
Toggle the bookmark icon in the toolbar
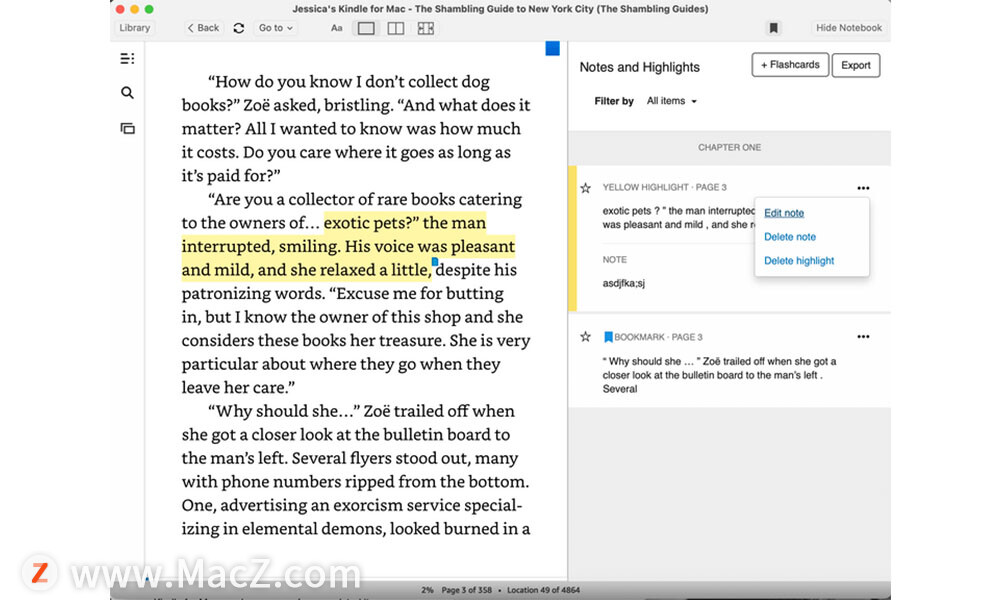click(773, 28)
